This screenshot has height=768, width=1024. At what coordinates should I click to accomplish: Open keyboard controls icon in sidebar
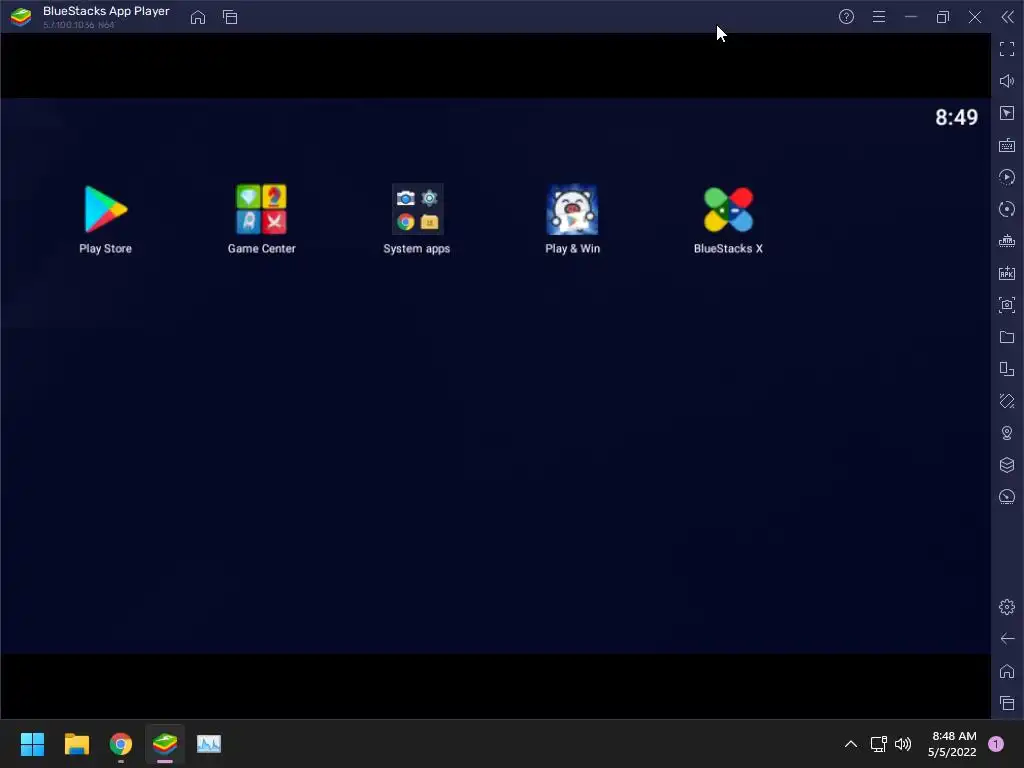(x=1007, y=145)
